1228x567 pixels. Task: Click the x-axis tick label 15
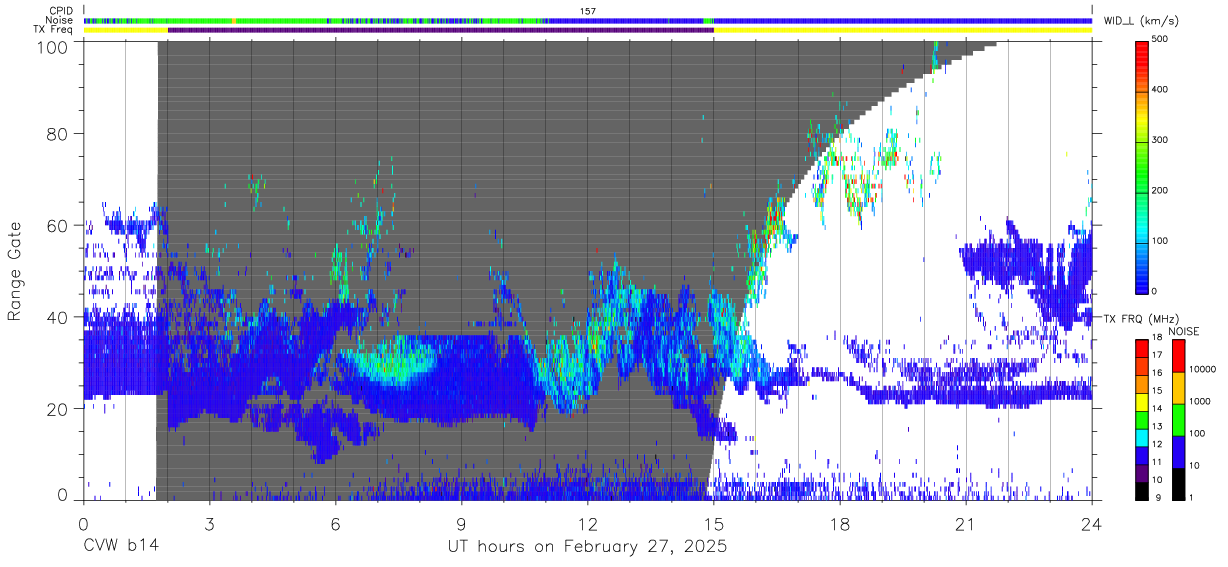pos(713,524)
